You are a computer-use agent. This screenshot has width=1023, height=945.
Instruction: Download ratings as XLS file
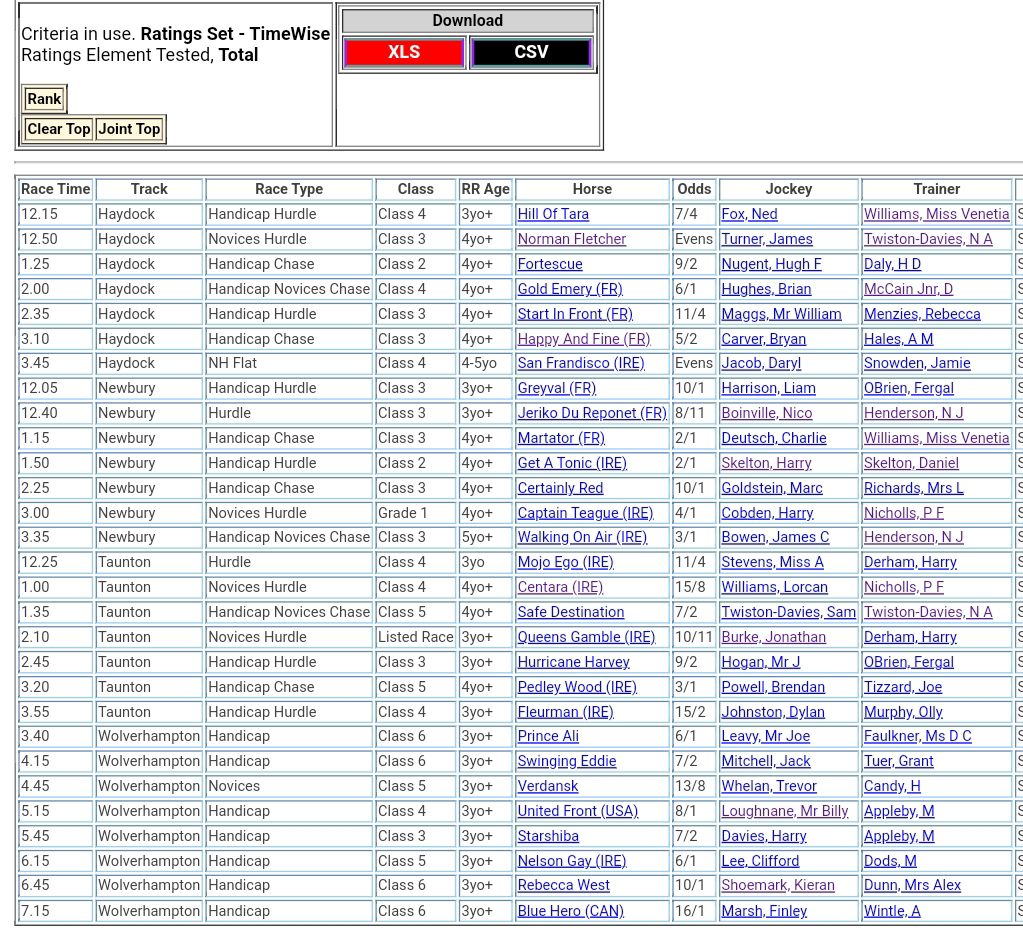click(404, 53)
